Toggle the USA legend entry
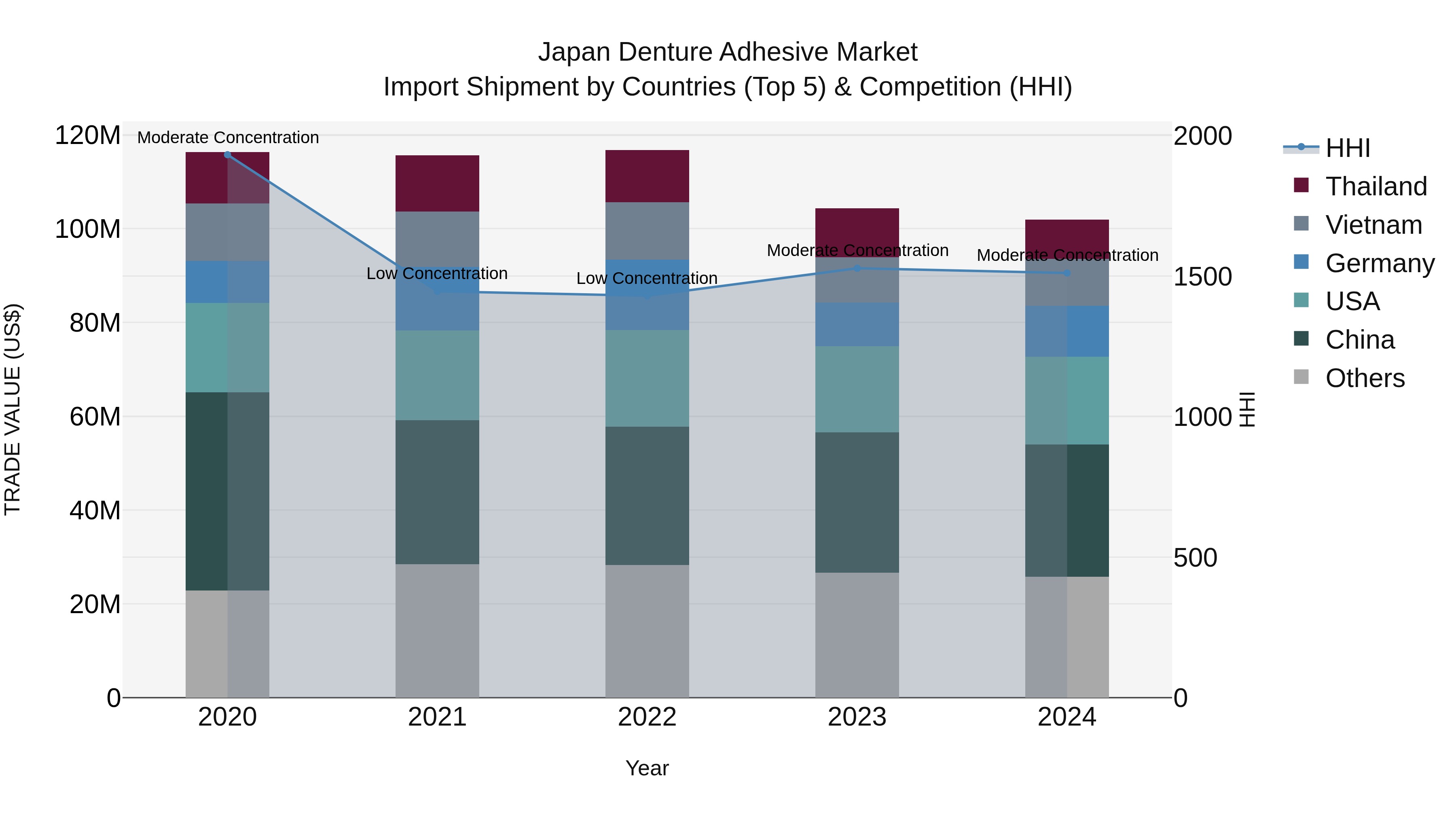This screenshot has width=1456, height=819. click(1337, 301)
